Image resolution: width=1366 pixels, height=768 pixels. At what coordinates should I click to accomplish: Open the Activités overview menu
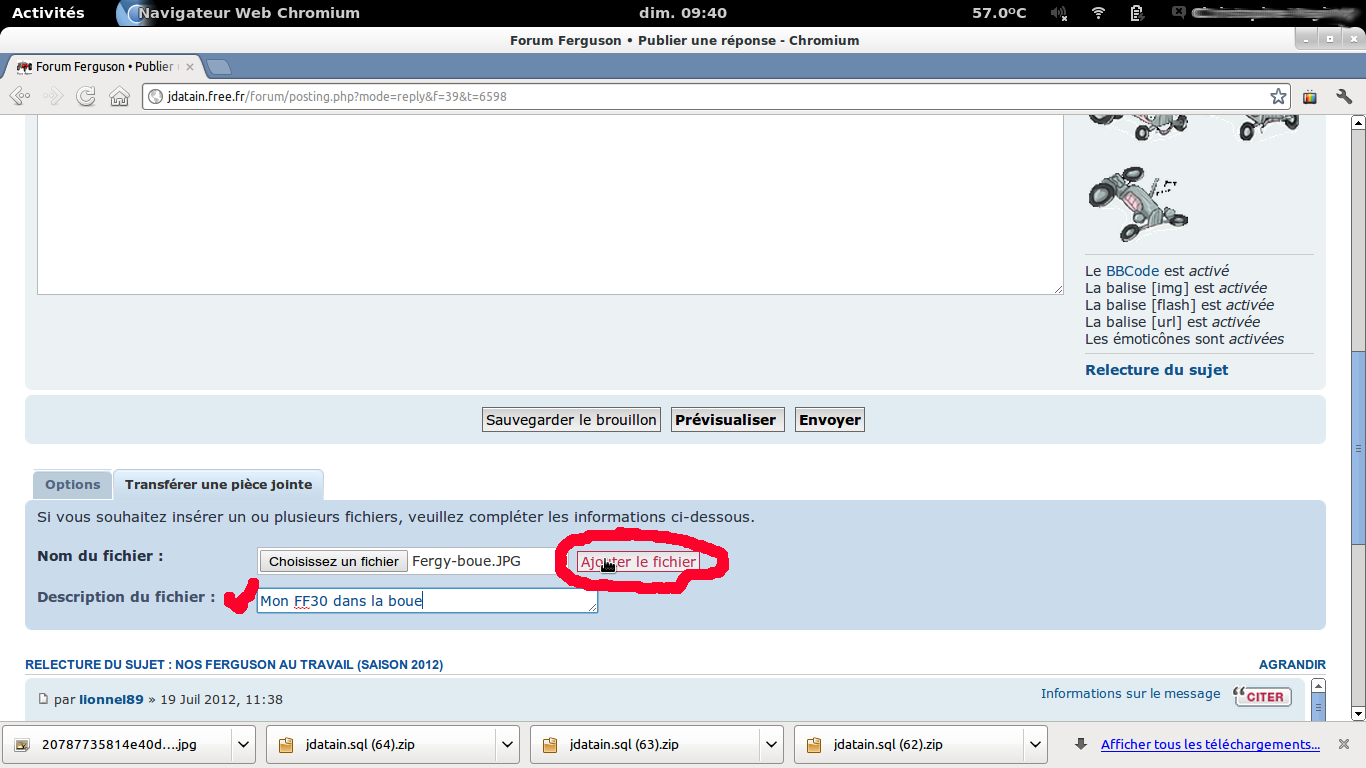pos(48,13)
